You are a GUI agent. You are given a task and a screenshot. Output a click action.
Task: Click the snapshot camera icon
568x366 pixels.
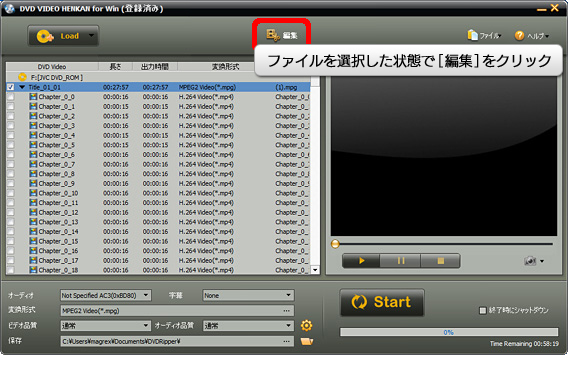click(530, 261)
